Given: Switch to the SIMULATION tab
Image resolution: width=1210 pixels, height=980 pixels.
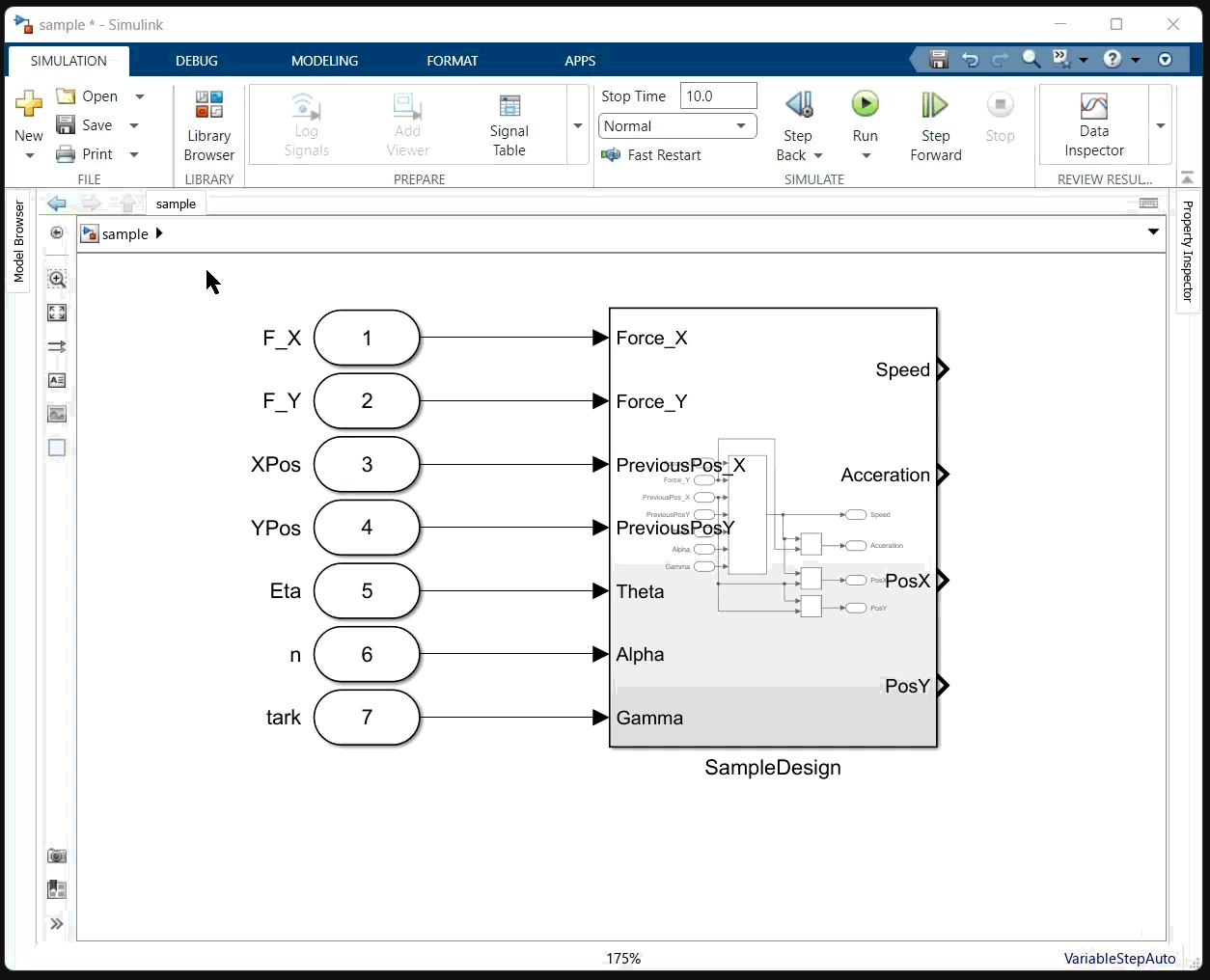Looking at the screenshot, I should click(69, 61).
